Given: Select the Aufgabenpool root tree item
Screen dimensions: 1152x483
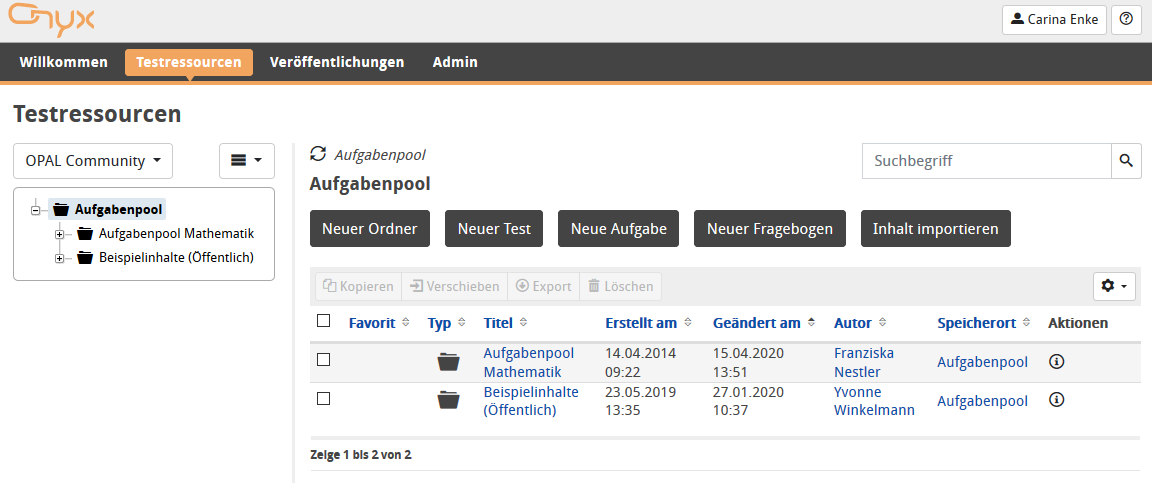Looking at the screenshot, I should click(118, 210).
